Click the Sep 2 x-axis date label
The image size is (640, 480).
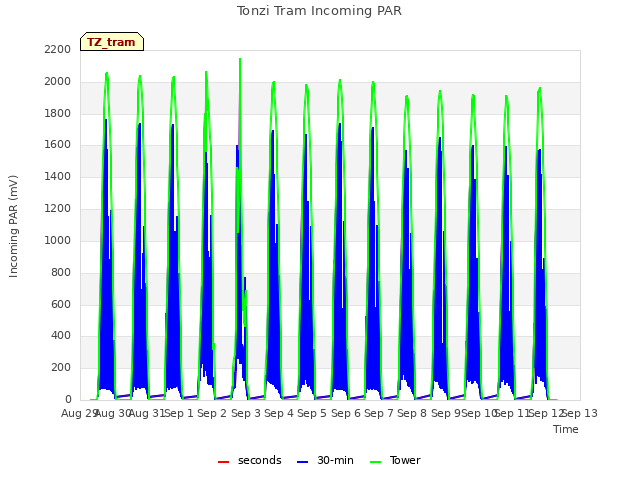[x=212, y=413]
